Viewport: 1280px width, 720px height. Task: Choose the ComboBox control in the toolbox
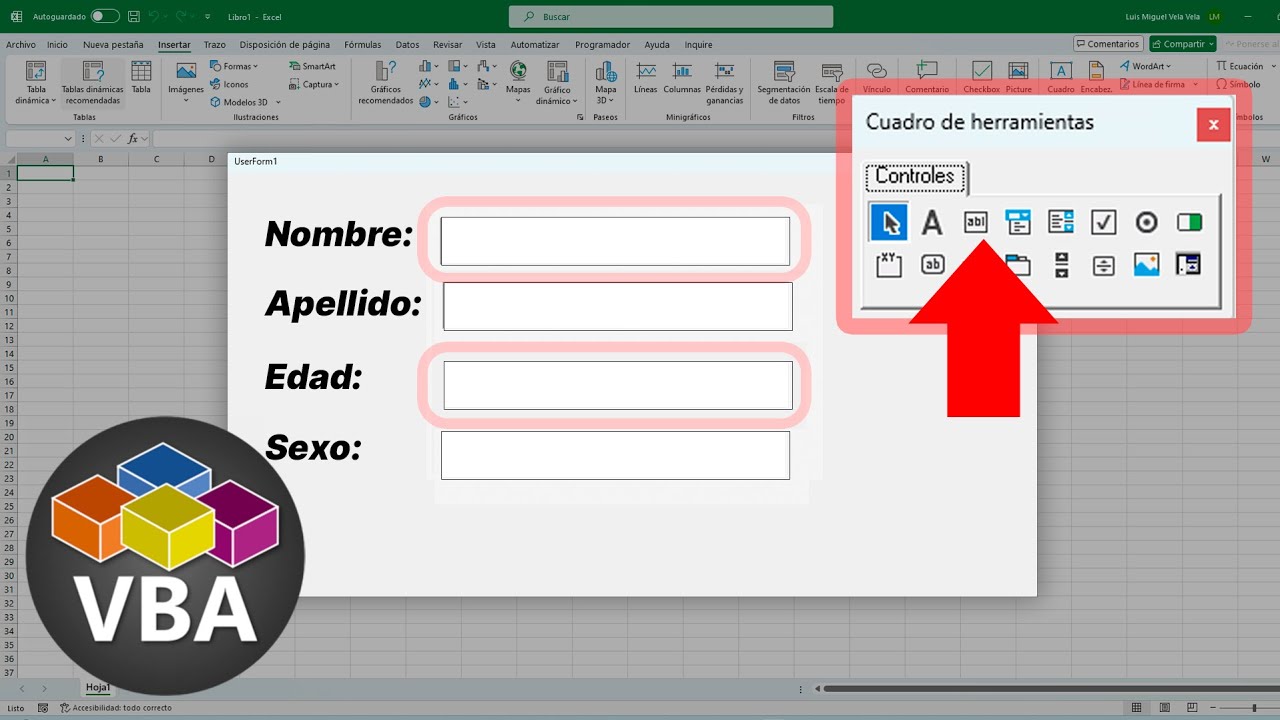(1018, 222)
